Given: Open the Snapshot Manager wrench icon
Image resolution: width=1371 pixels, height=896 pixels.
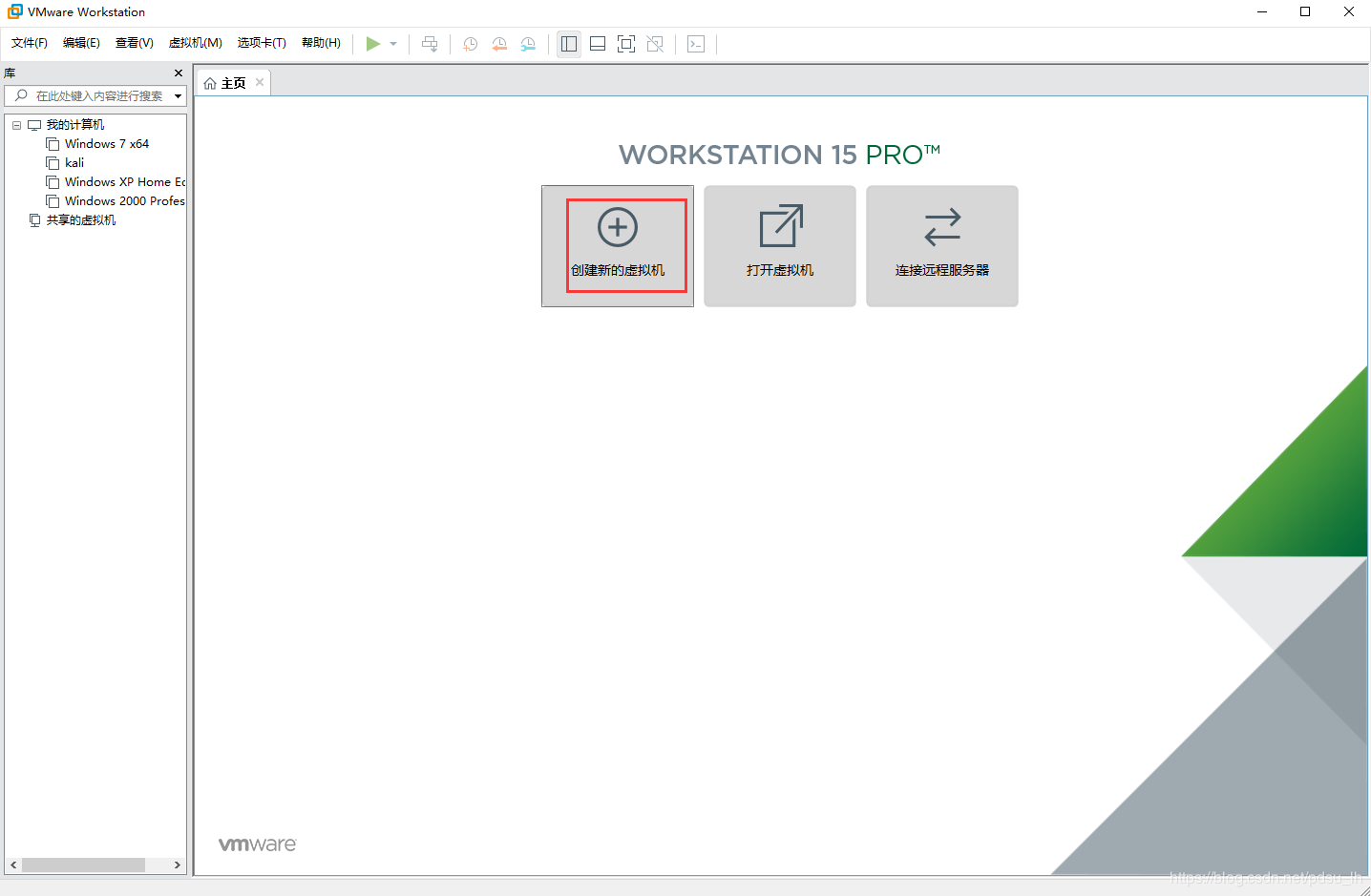Looking at the screenshot, I should tap(528, 44).
